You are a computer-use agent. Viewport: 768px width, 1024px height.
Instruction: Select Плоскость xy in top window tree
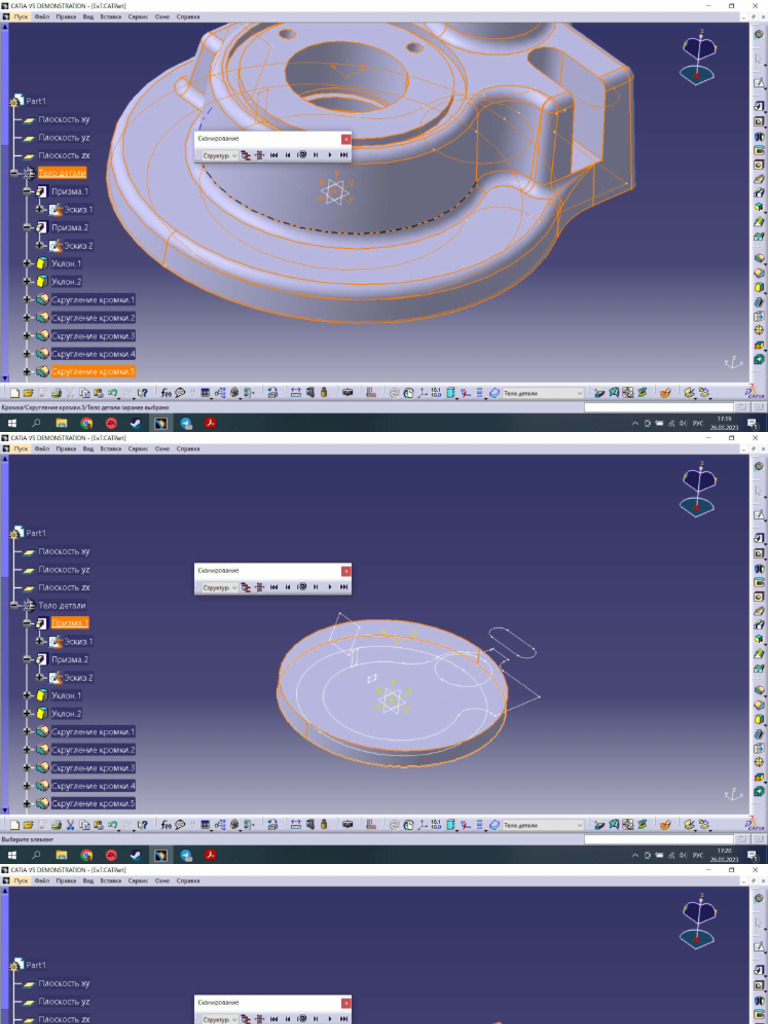64,120
